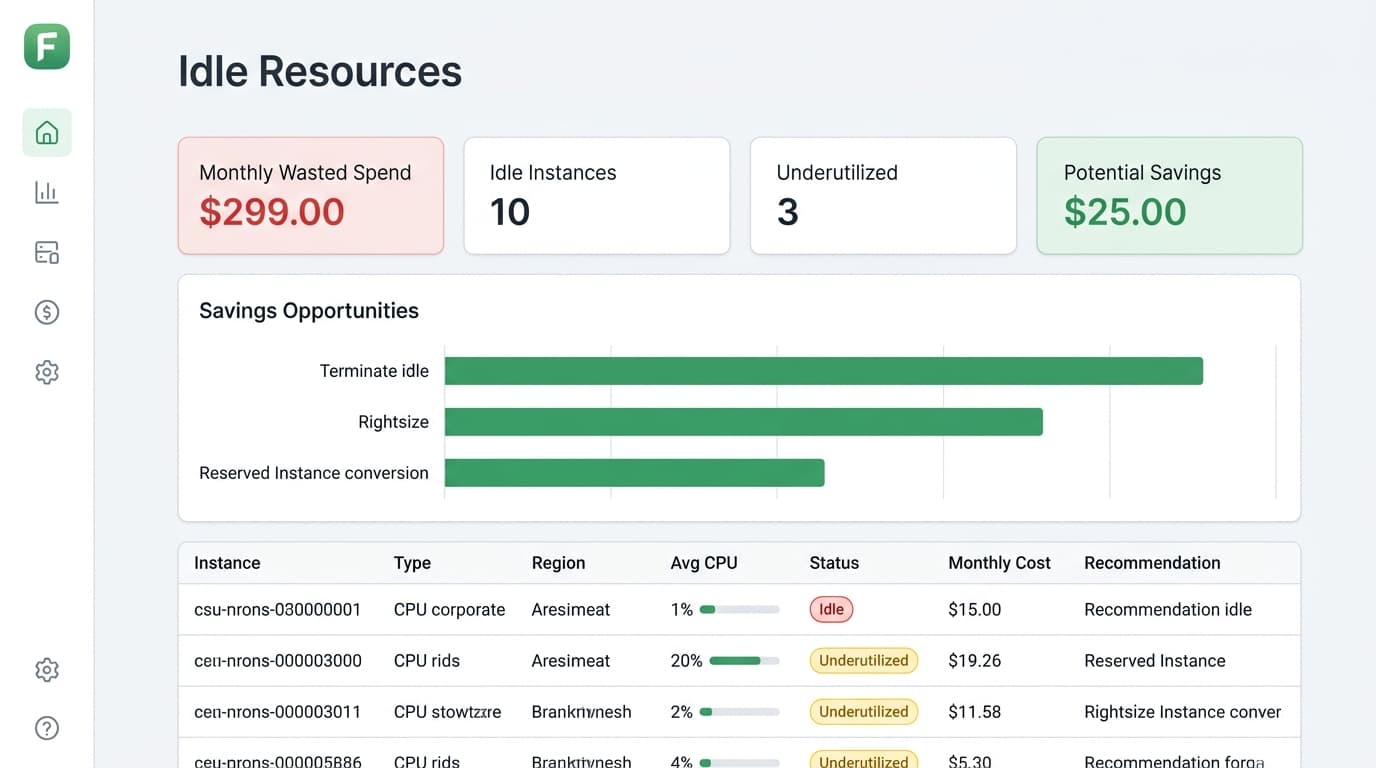
Task: Click Aresimeat region in the Idle row
Action: tap(571, 609)
